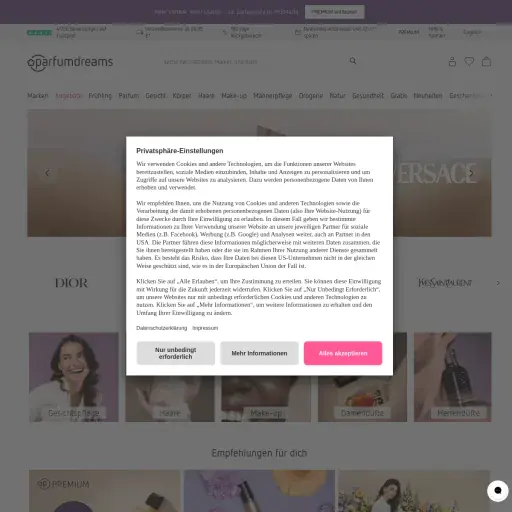Open the Gesichtspflege category tile
The width and height of the screenshot is (512, 512).
(74, 377)
